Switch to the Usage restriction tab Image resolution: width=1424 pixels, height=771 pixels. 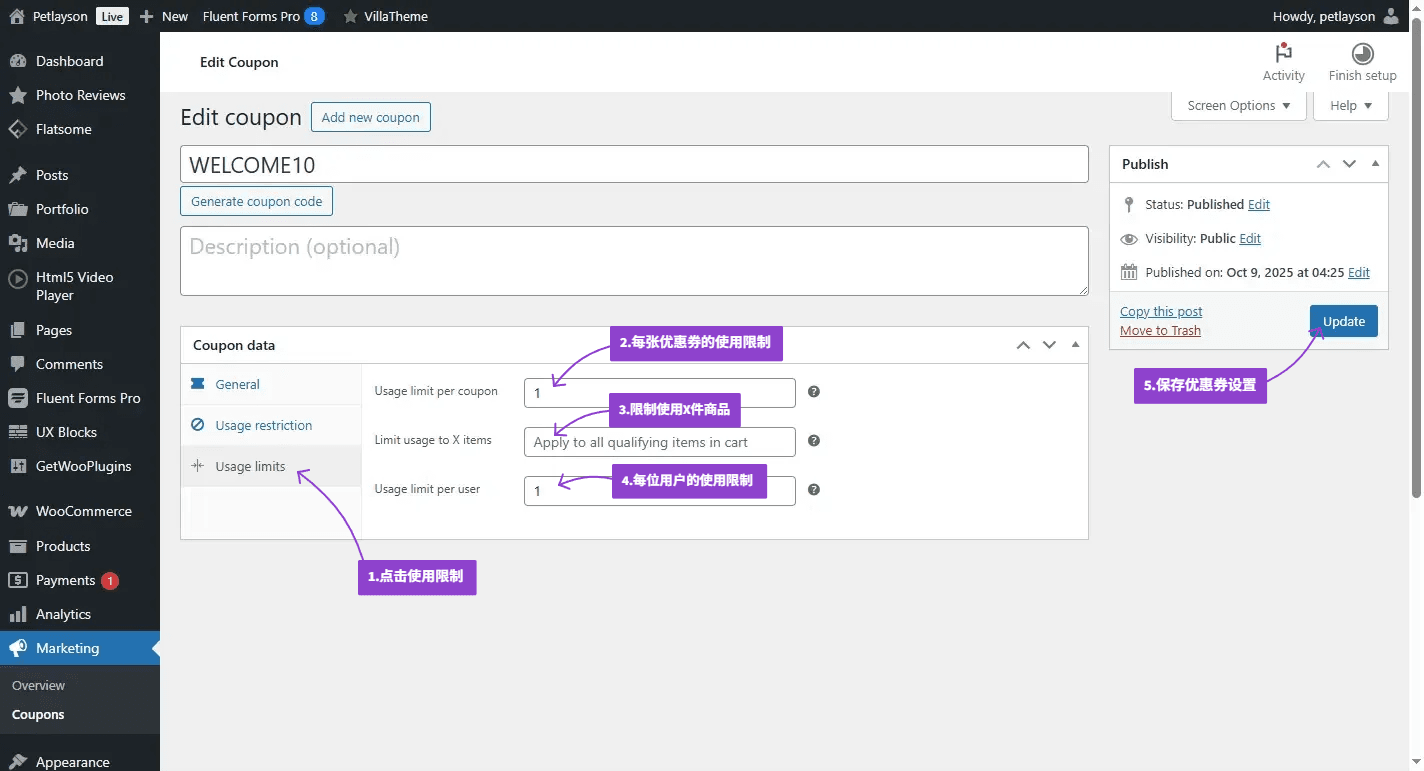(x=263, y=425)
